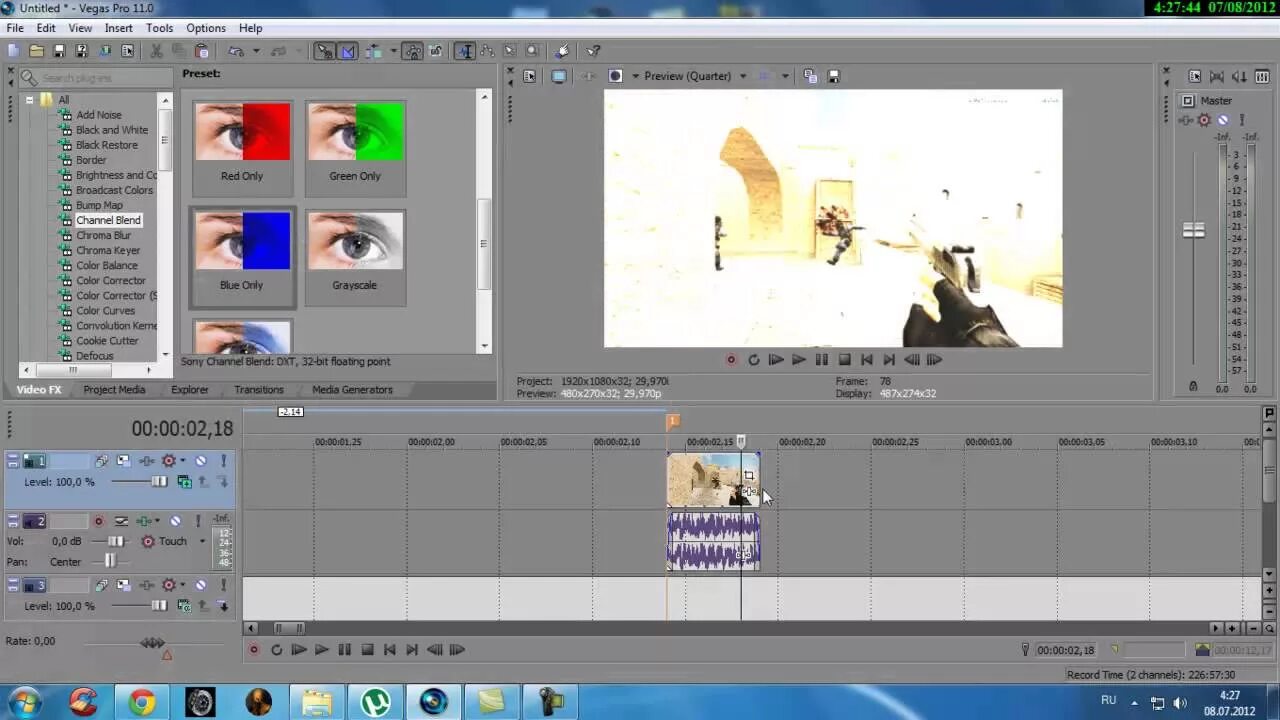Mute the Master bus
This screenshot has height=720, width=1280.
click(1222, 120)
